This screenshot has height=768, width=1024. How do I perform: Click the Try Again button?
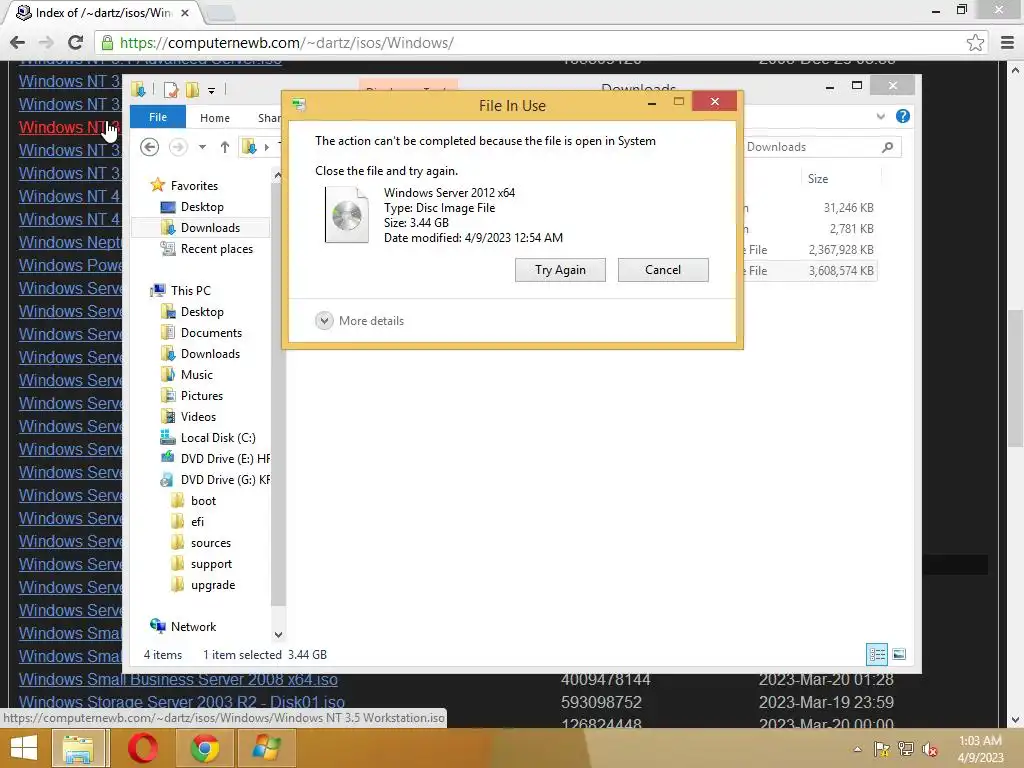pyautogui.click(x=560, y=270)
